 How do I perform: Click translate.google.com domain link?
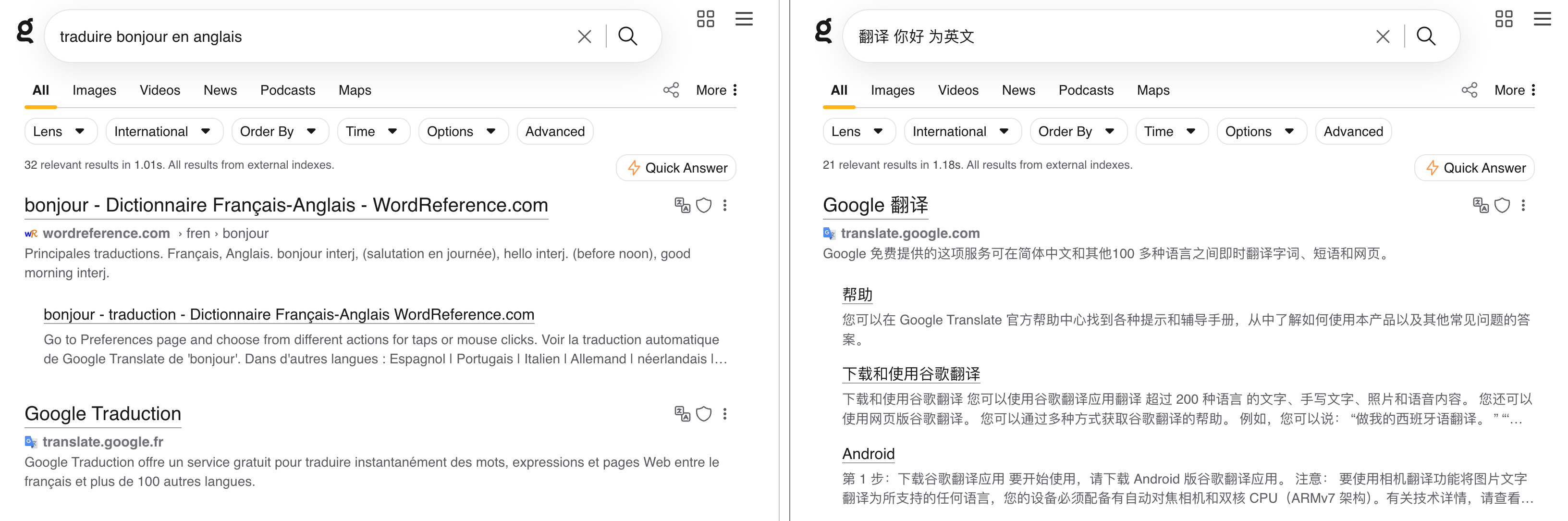coord(910,233)
